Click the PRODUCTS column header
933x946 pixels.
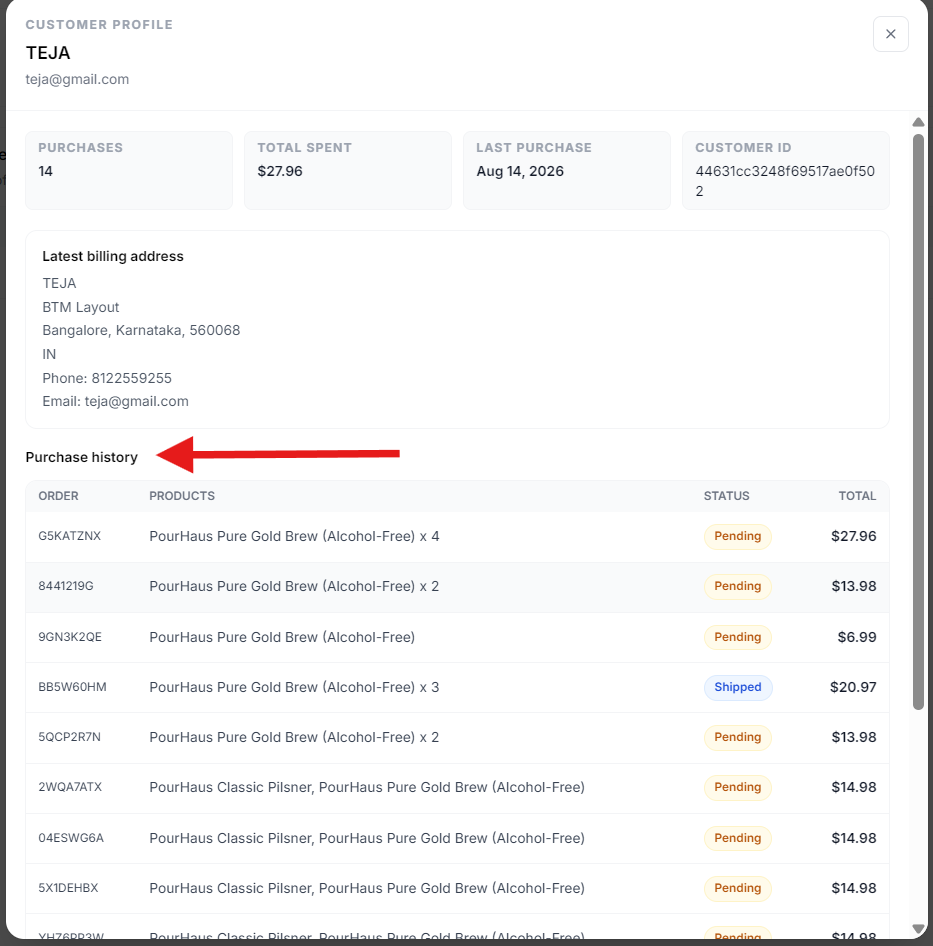coord(182,496)
